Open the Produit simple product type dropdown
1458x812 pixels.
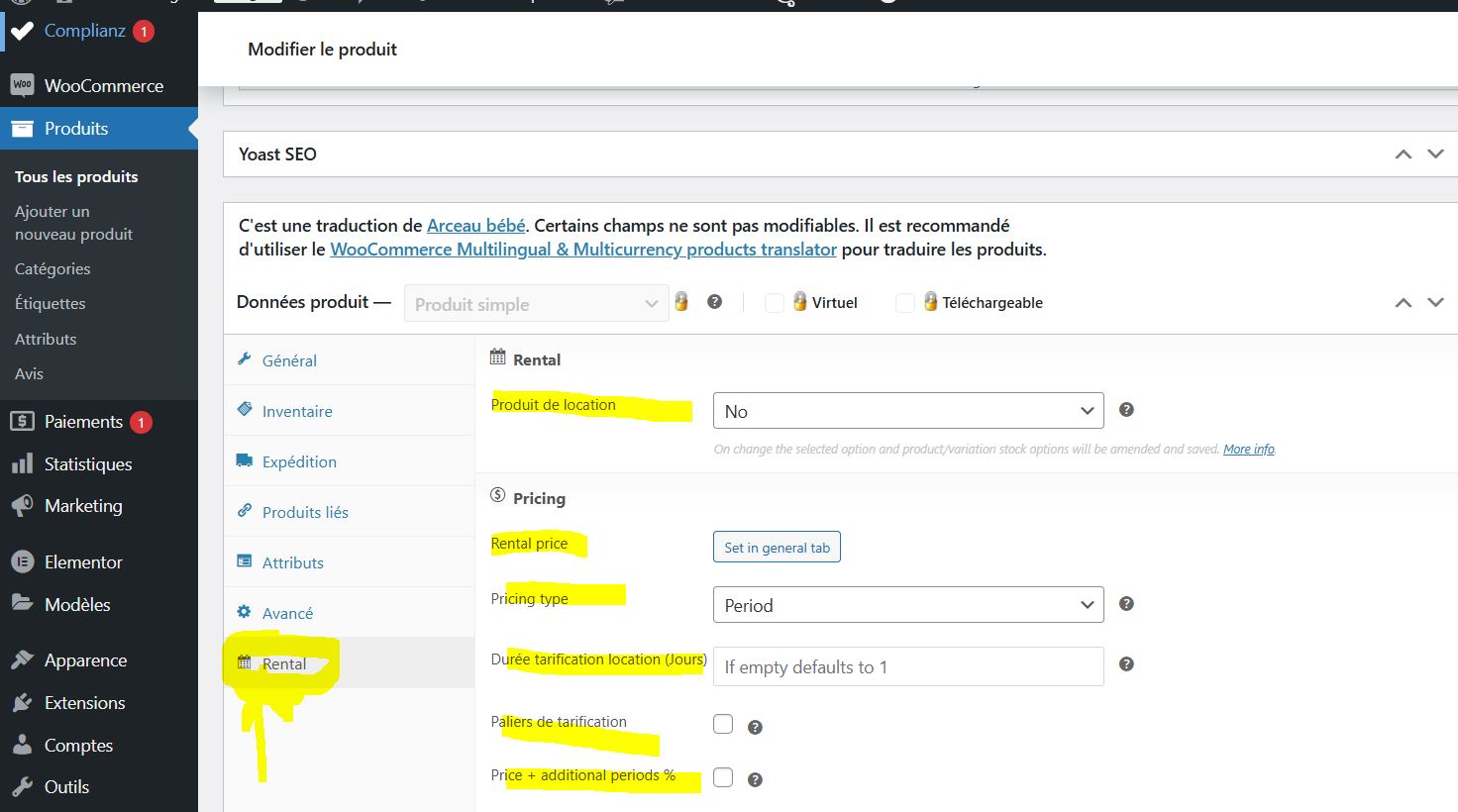coord(537,304)
